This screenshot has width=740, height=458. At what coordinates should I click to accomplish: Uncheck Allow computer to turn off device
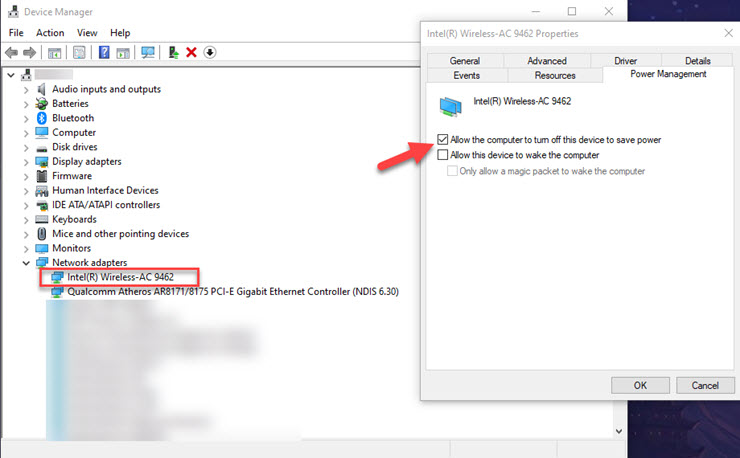[x=443, y=140]
